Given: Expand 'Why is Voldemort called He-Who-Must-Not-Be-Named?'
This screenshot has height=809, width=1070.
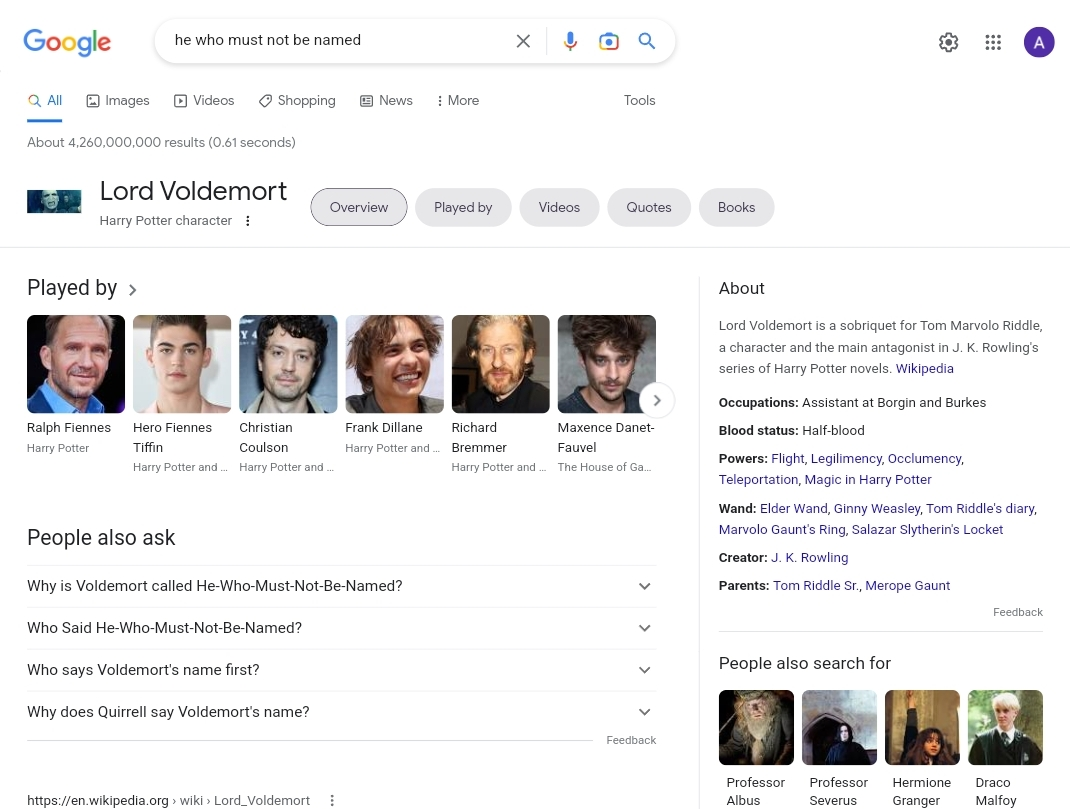Looking at the screenshot, I should 341,586.
